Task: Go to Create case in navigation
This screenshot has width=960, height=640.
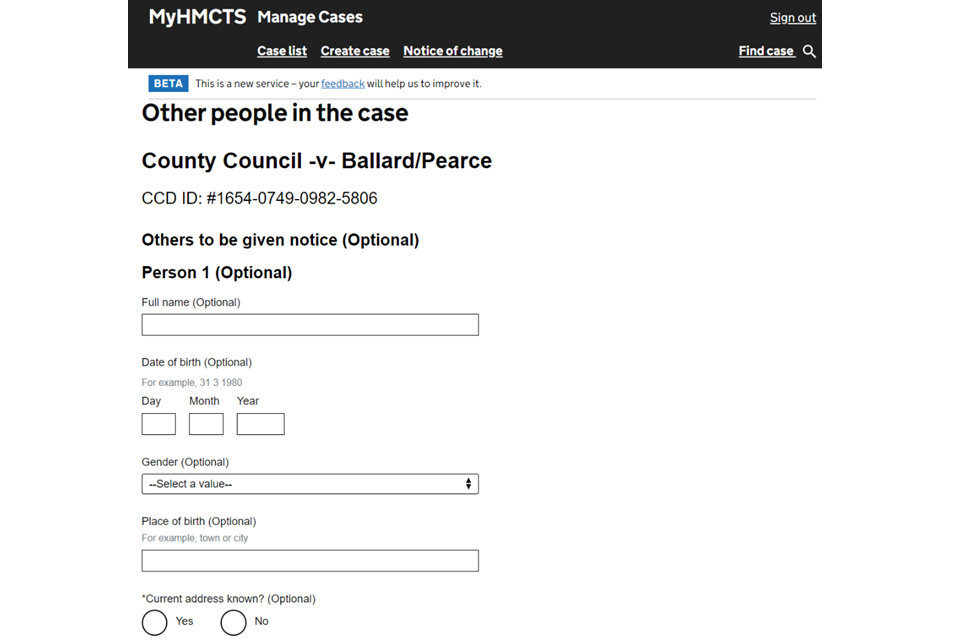Action: (355, 51)
